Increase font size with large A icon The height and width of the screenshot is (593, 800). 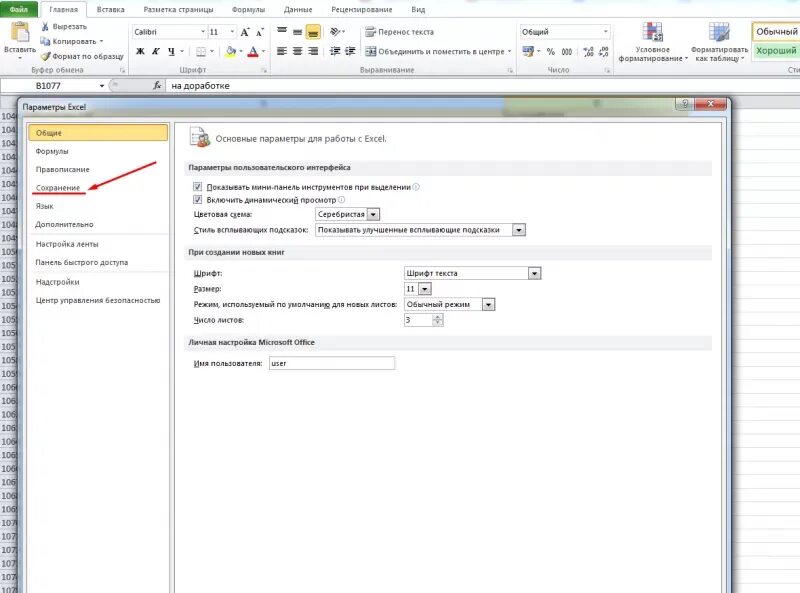pos(245,32)
